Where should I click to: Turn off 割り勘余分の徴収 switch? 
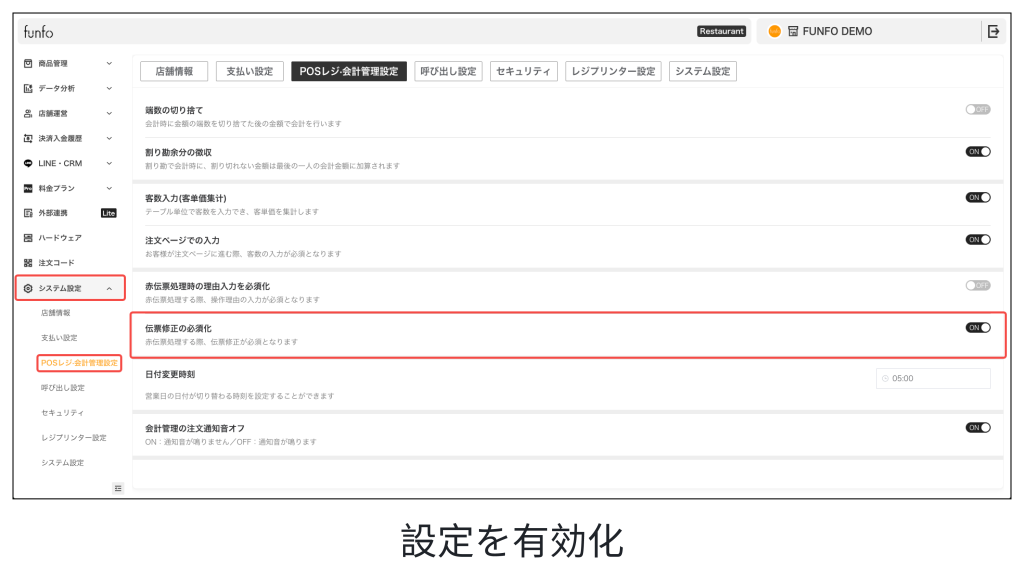(x=977, y=152)
